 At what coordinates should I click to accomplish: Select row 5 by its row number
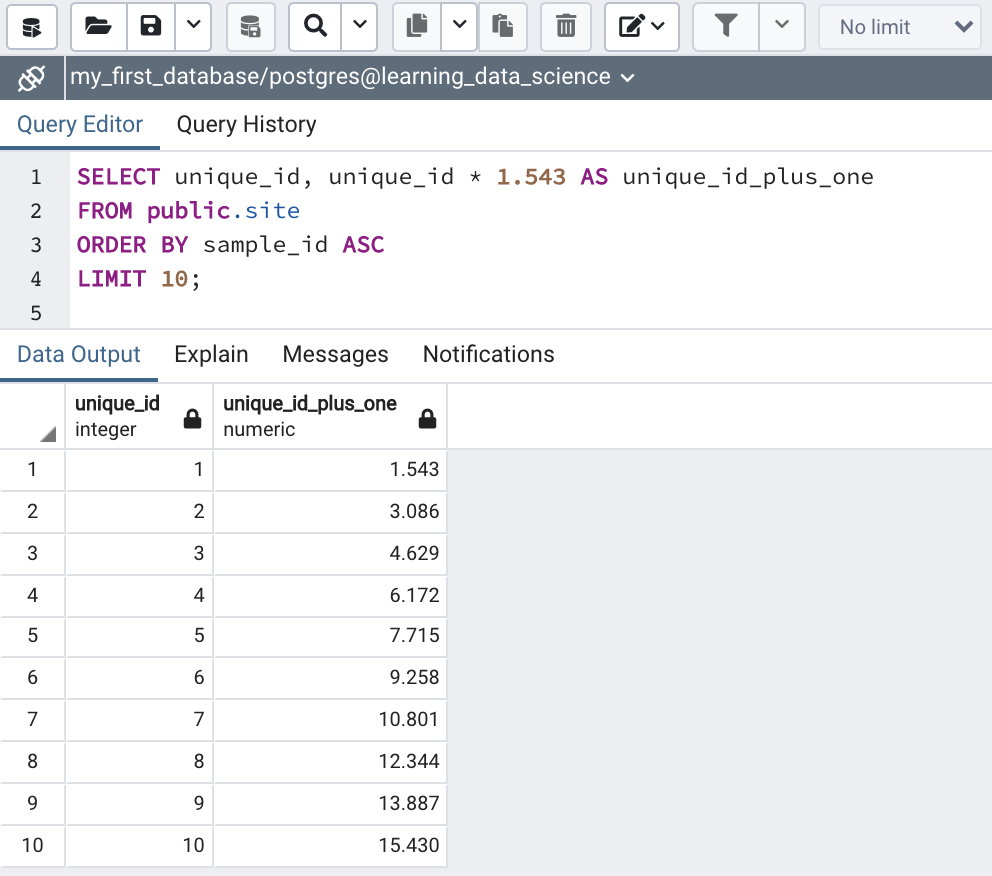point(32,636)
